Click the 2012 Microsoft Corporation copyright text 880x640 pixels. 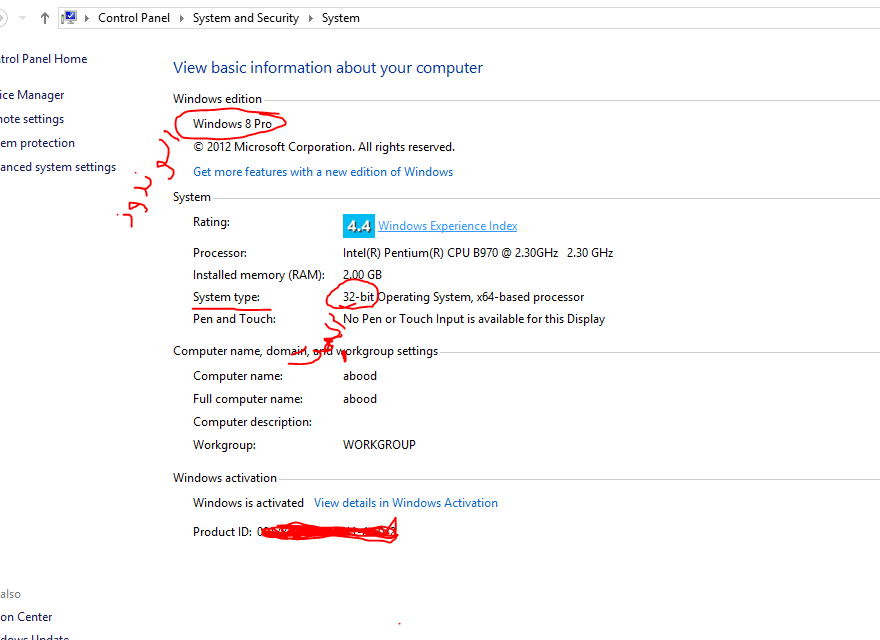pyautogui.click(x=324, y=147)
